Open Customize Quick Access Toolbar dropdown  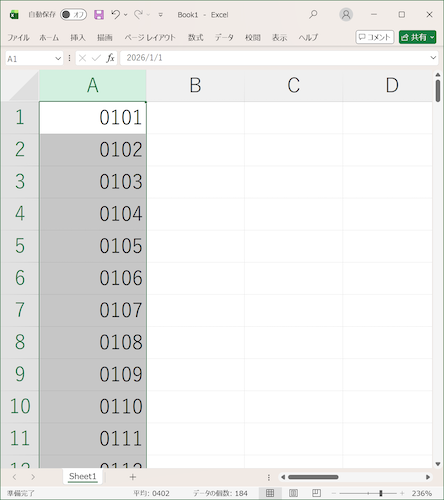[160, 15]
